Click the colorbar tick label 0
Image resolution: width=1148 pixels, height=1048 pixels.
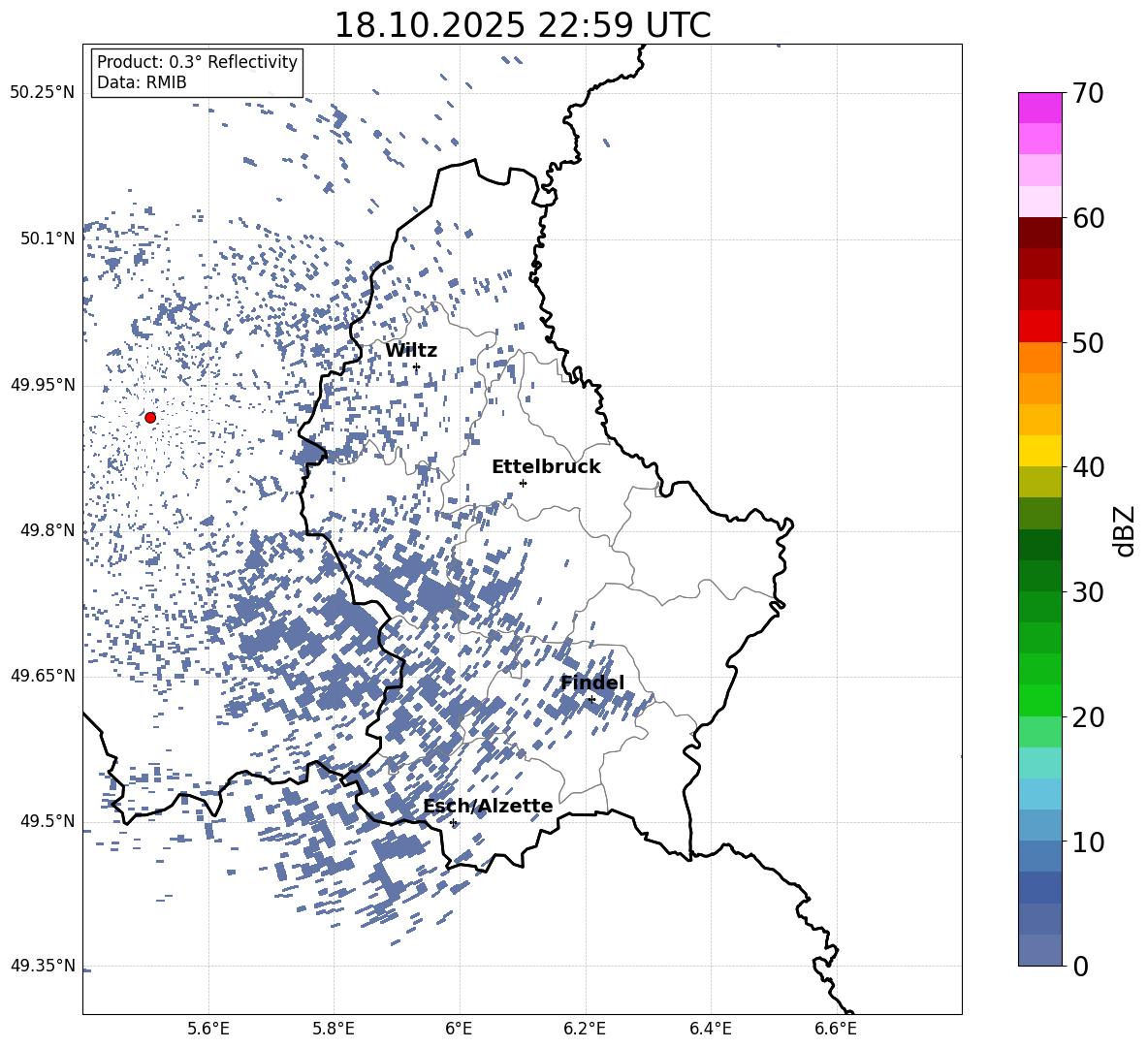(1081, 967)
